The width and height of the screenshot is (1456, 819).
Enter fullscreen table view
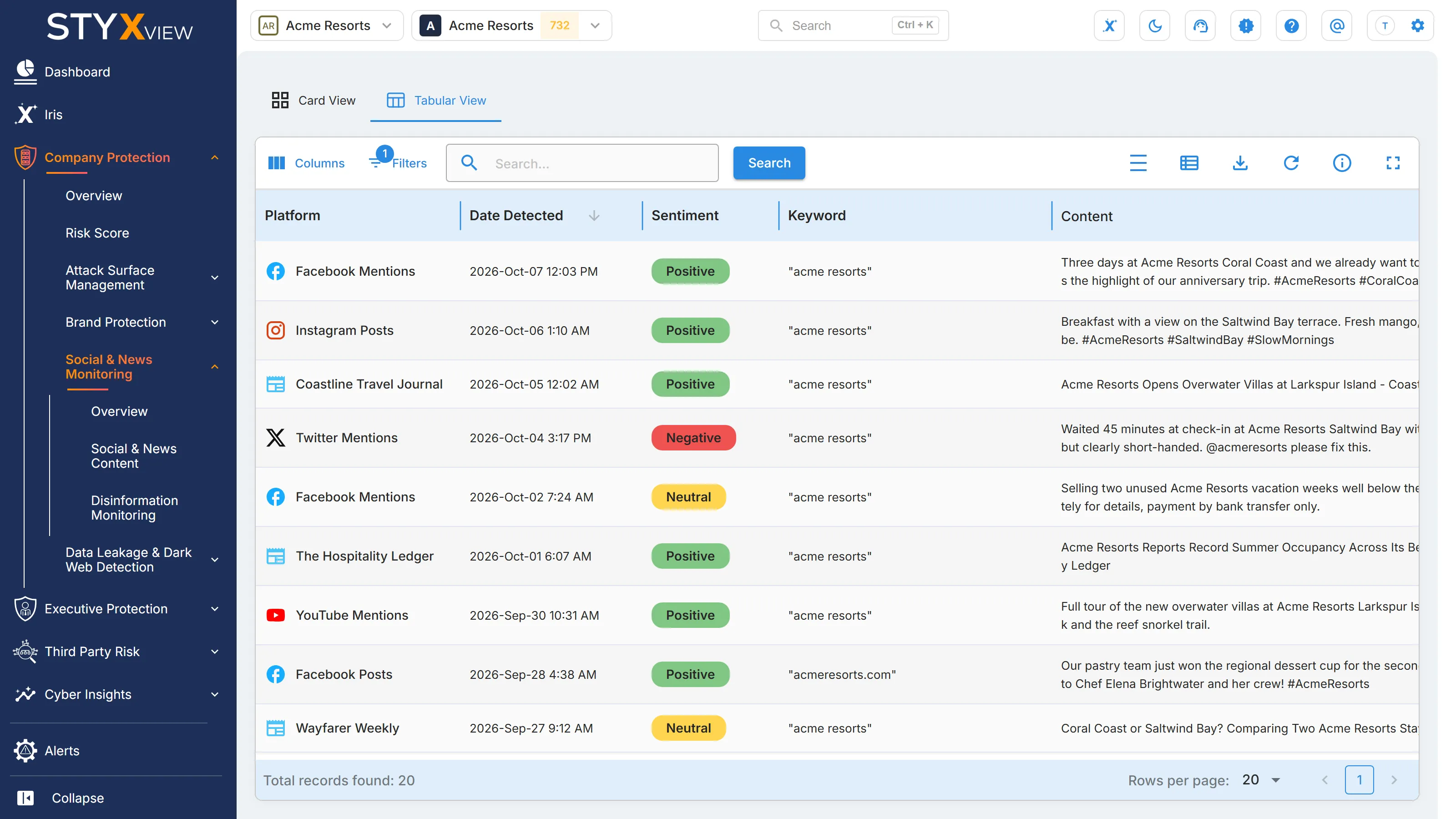tap(1393, 163)
